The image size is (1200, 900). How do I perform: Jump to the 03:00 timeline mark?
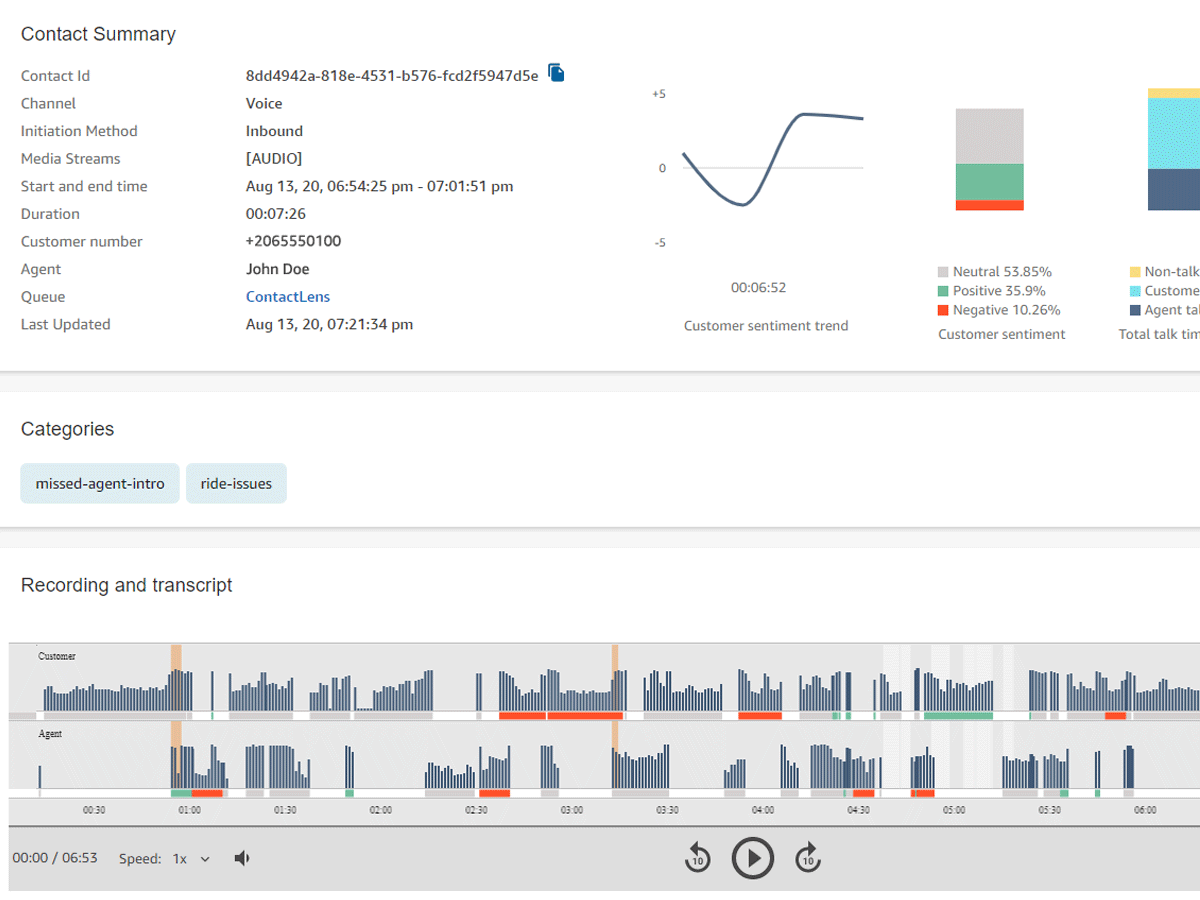tap(572, 810)
